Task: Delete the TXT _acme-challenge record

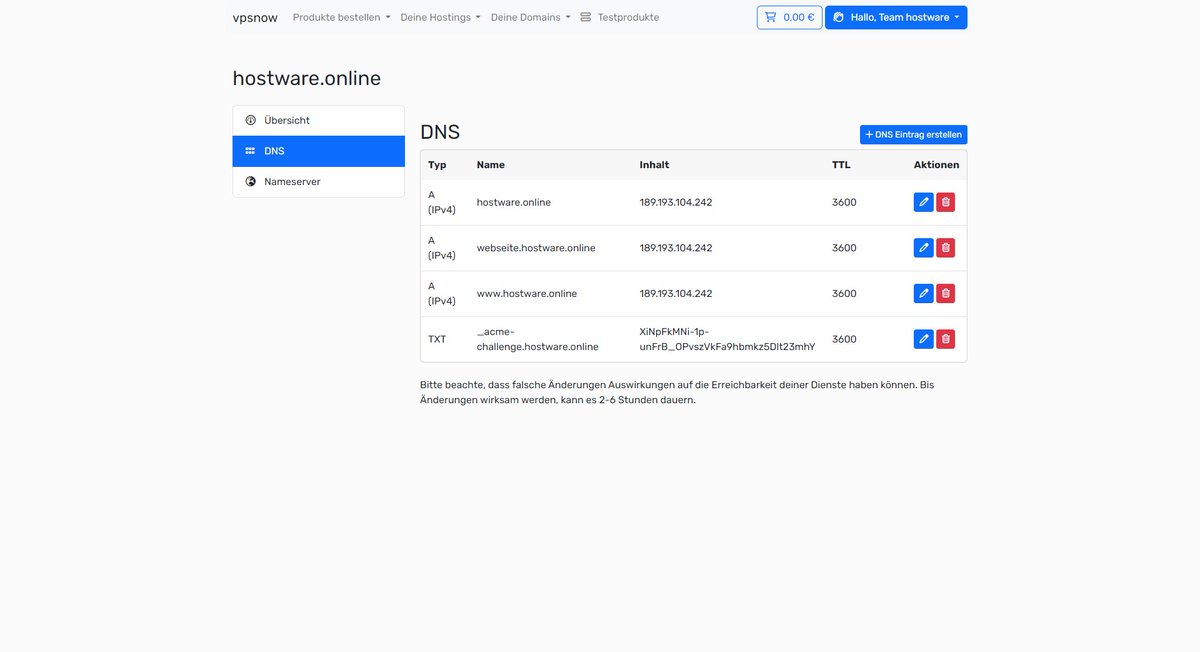Action: pos(945,338)
